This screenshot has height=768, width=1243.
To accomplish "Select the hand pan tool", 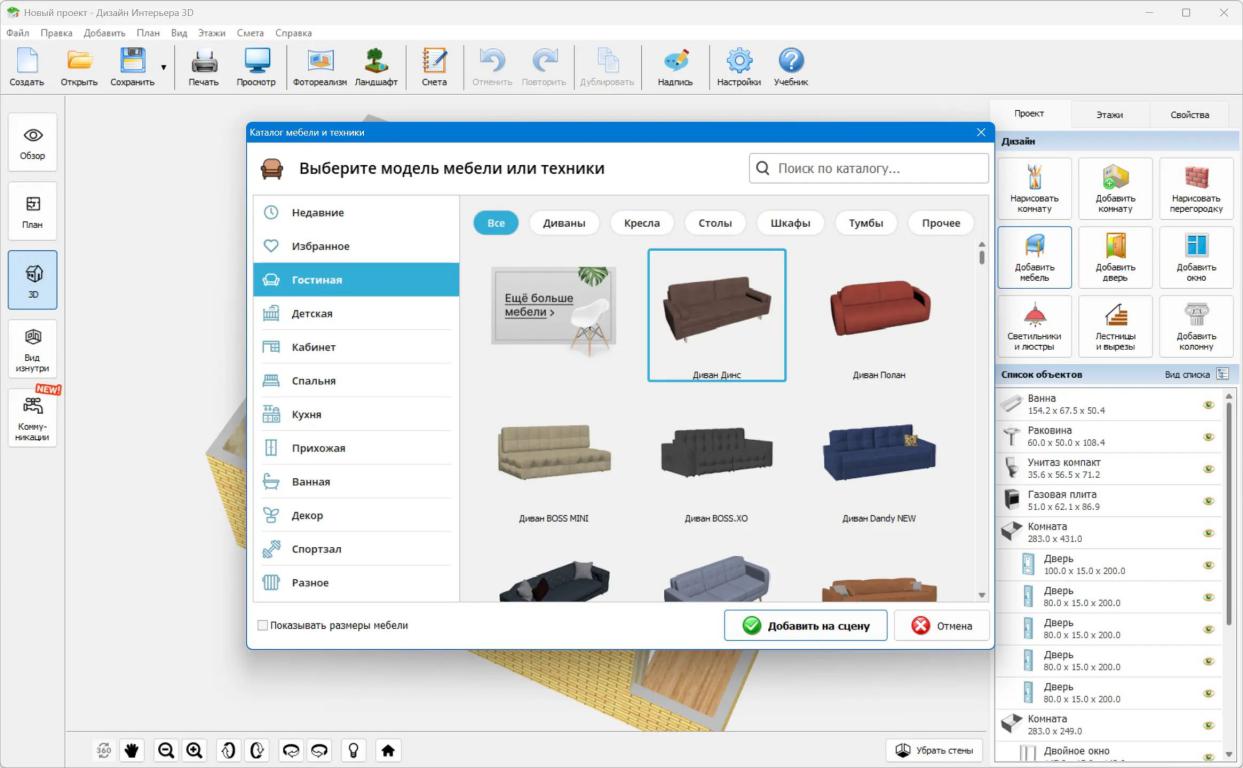I will click(x=131, y=750).
